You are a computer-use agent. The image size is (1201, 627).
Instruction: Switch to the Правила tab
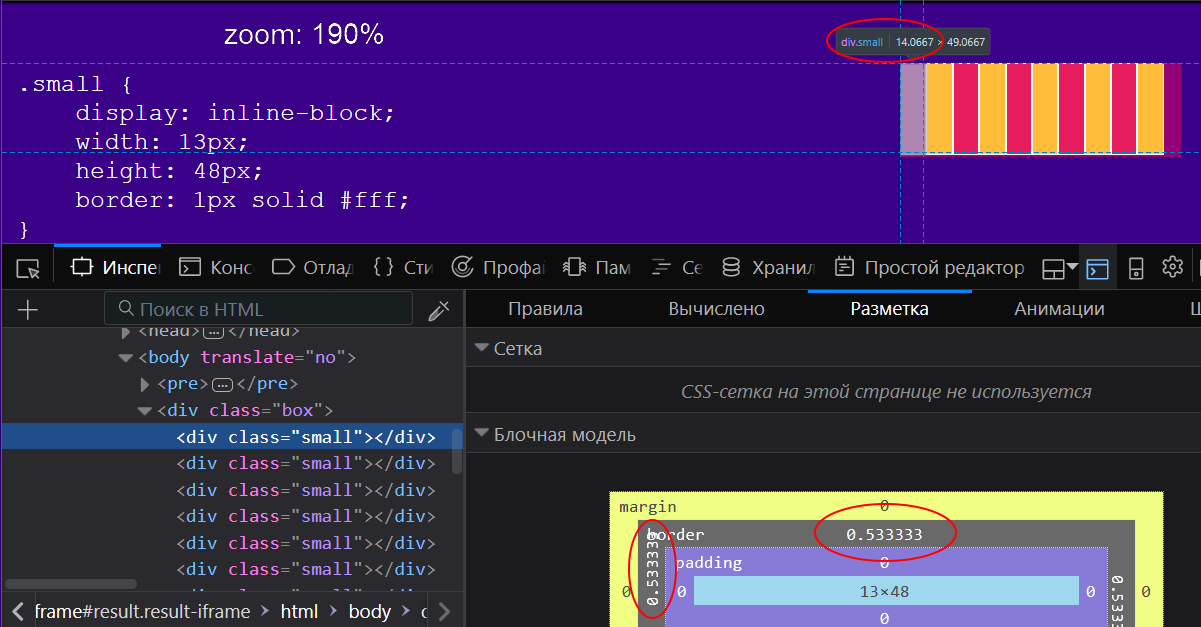545,309
